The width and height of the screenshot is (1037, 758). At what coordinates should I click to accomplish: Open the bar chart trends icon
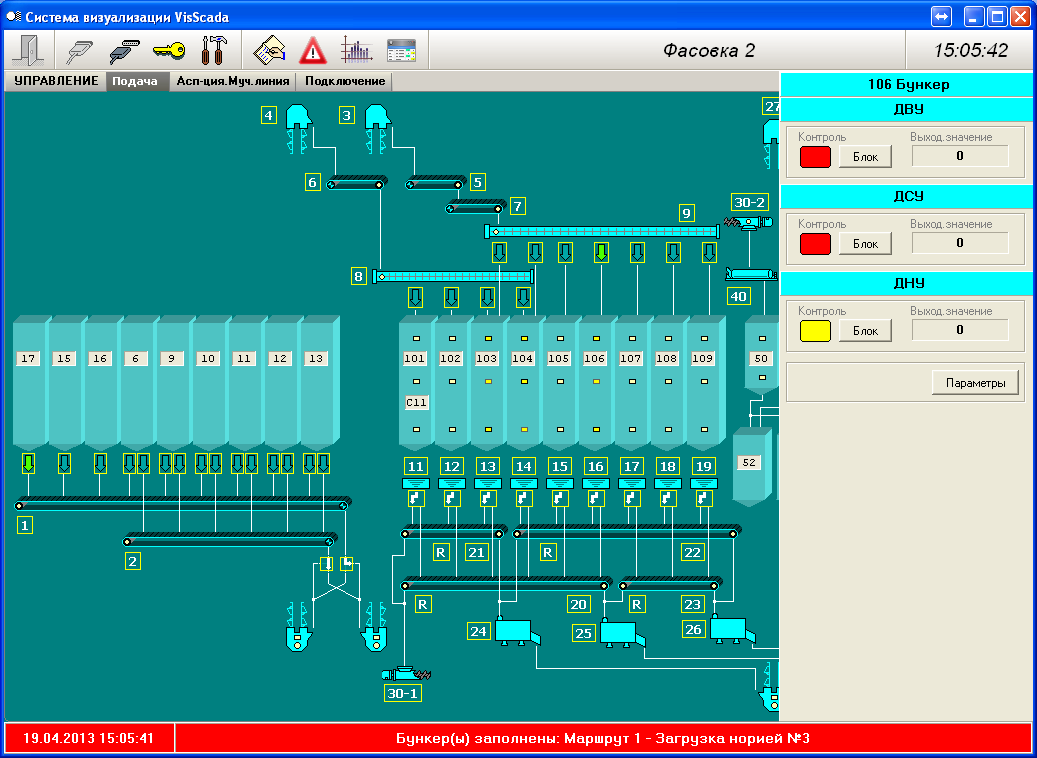click(356, 50)
